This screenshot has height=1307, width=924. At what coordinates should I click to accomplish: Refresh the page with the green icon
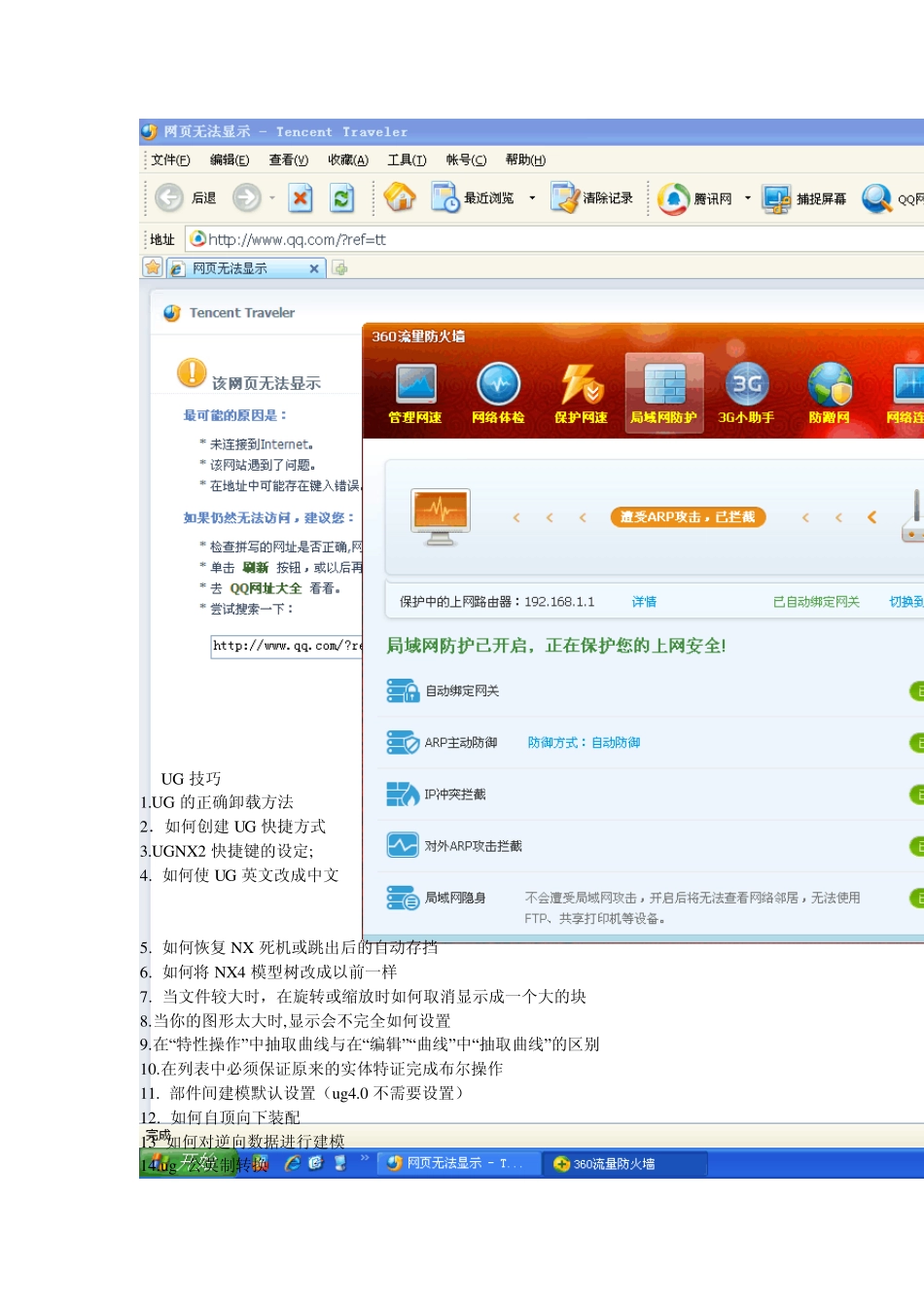click(x=341, y=198)
